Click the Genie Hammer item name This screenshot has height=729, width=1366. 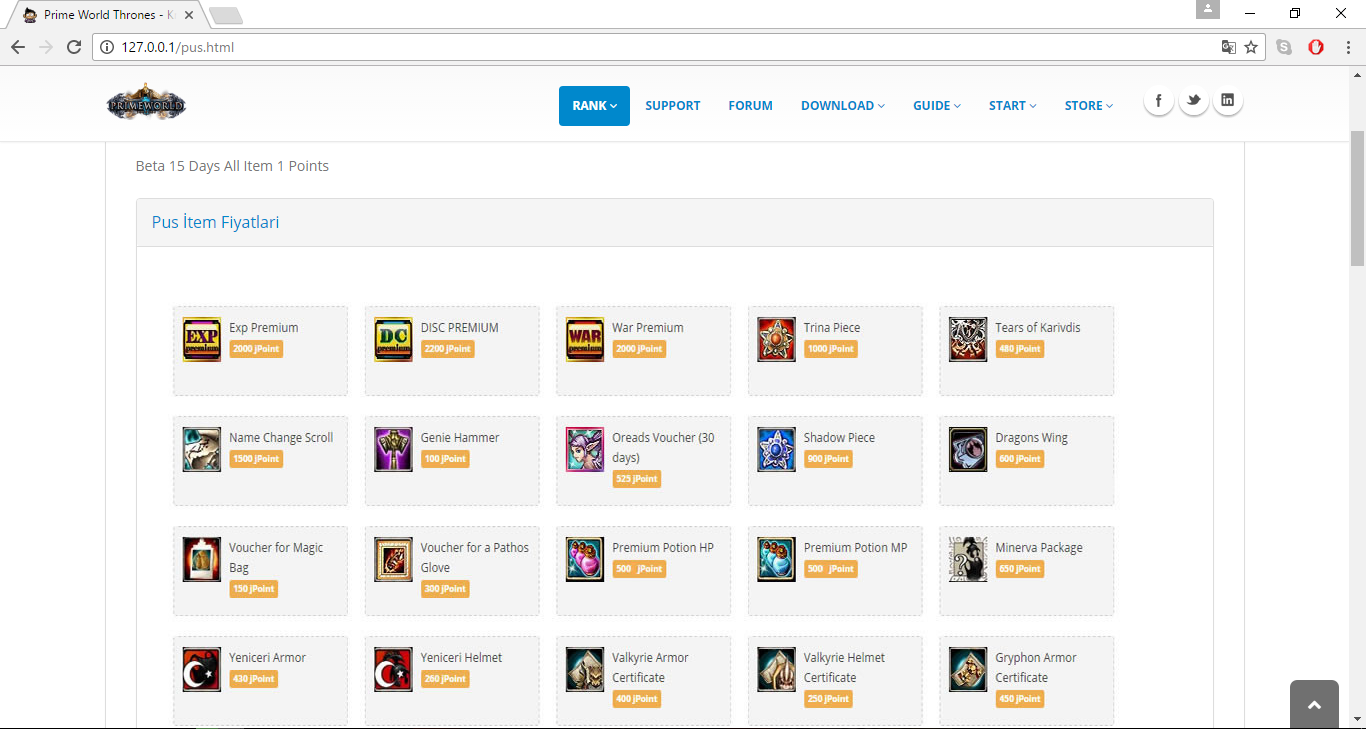coord(460,438)
